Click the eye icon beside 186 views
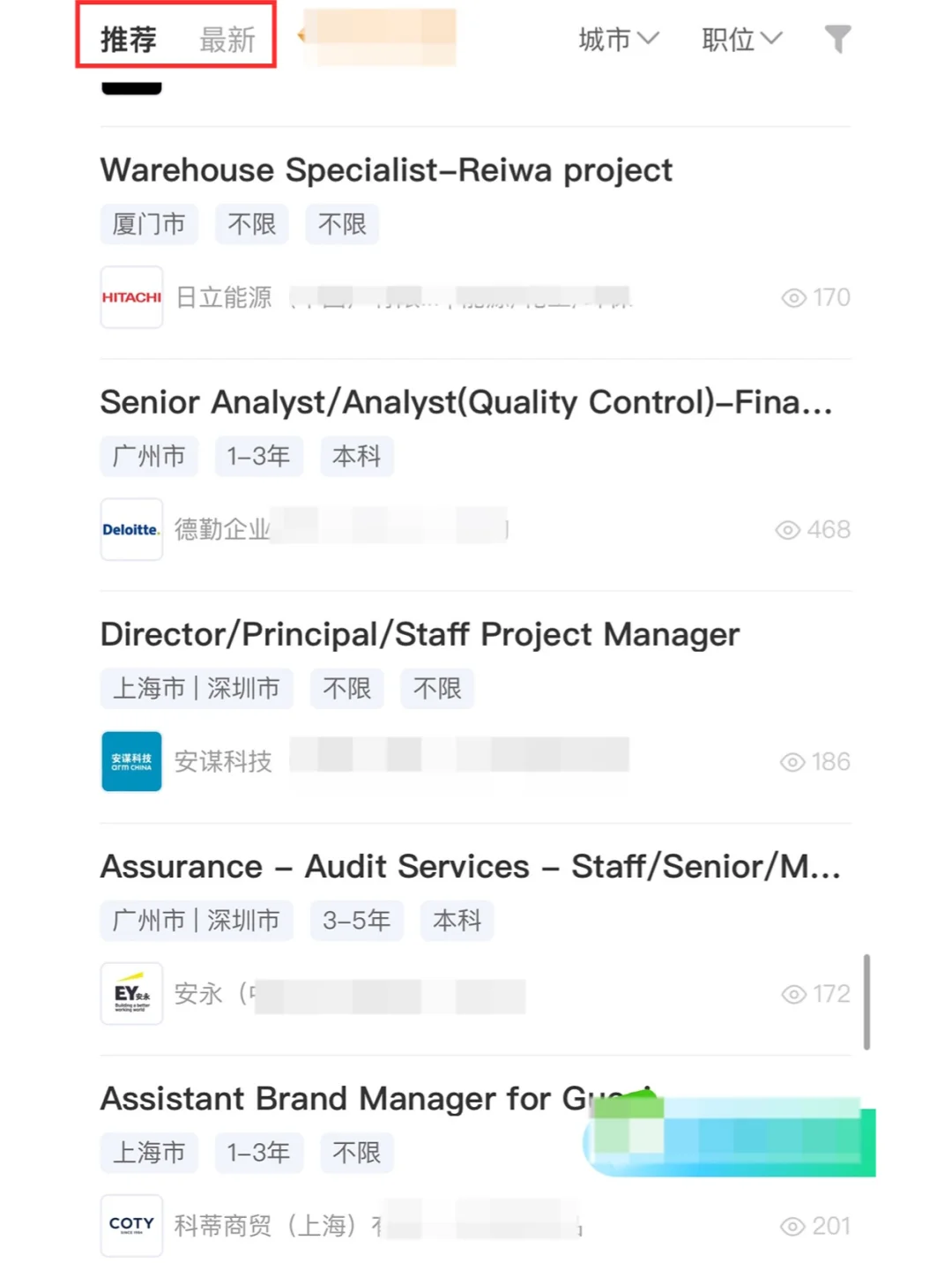 tap(792, 762)
